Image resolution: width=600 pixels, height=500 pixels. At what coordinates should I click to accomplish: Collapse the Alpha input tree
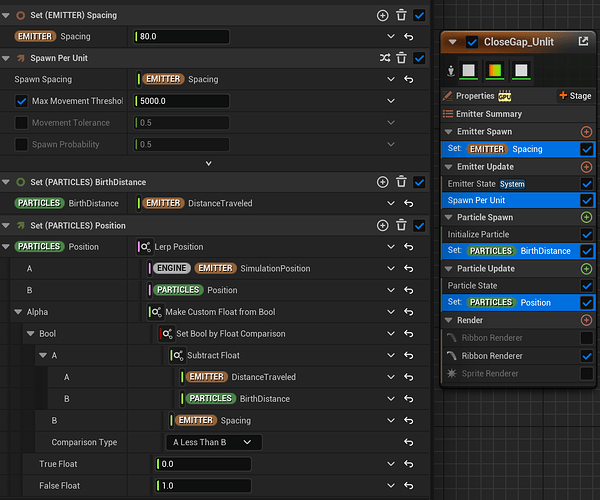click(18, 312)
